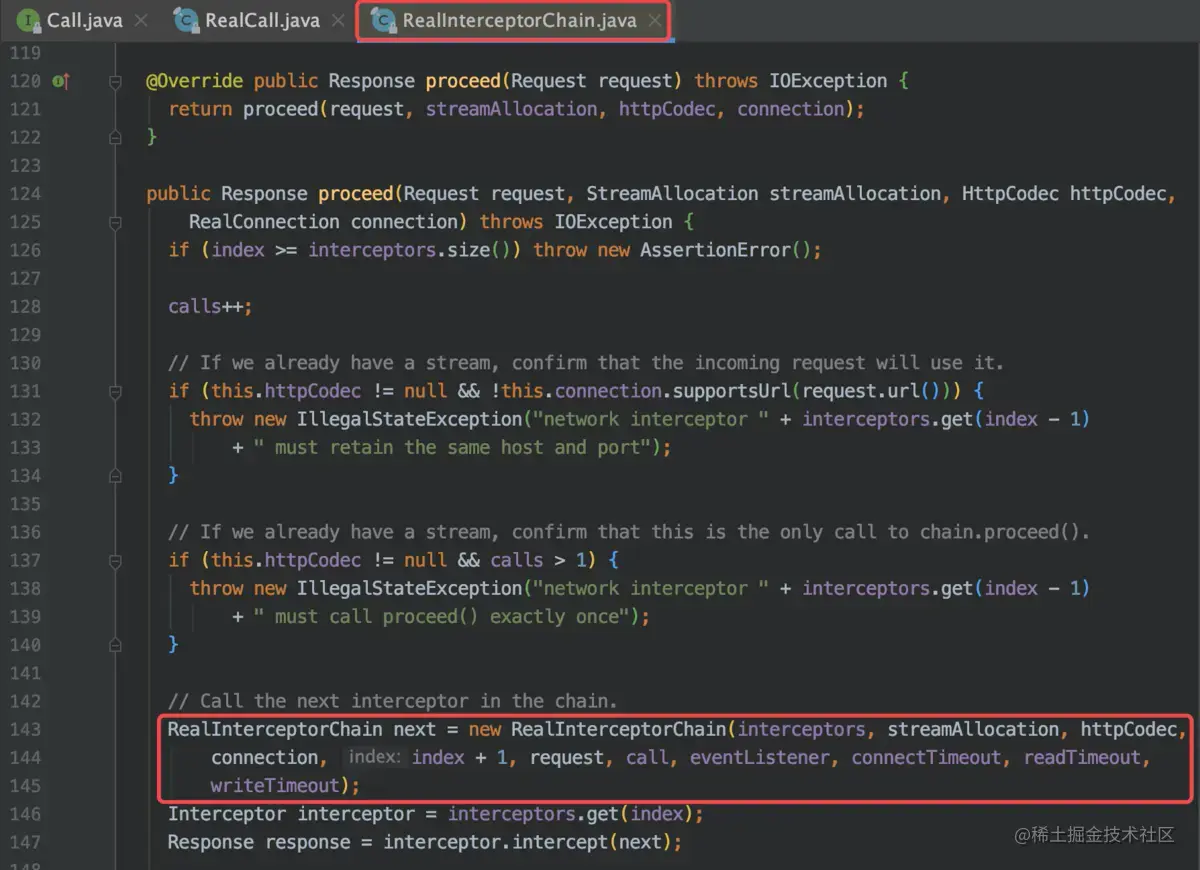Click the fold end marker at line 122
The image size is (1200, 870).
[115, 137]
